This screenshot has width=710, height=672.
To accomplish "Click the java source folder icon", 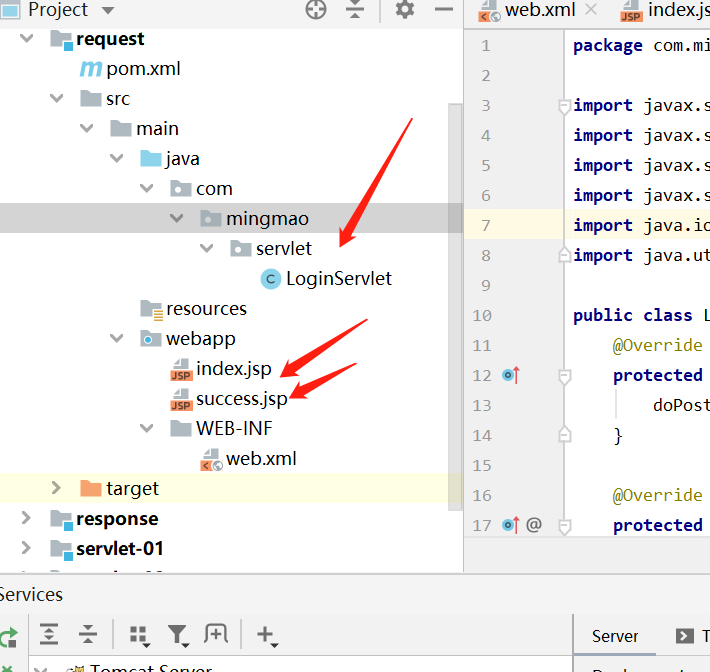I will [x=151, y=159].
